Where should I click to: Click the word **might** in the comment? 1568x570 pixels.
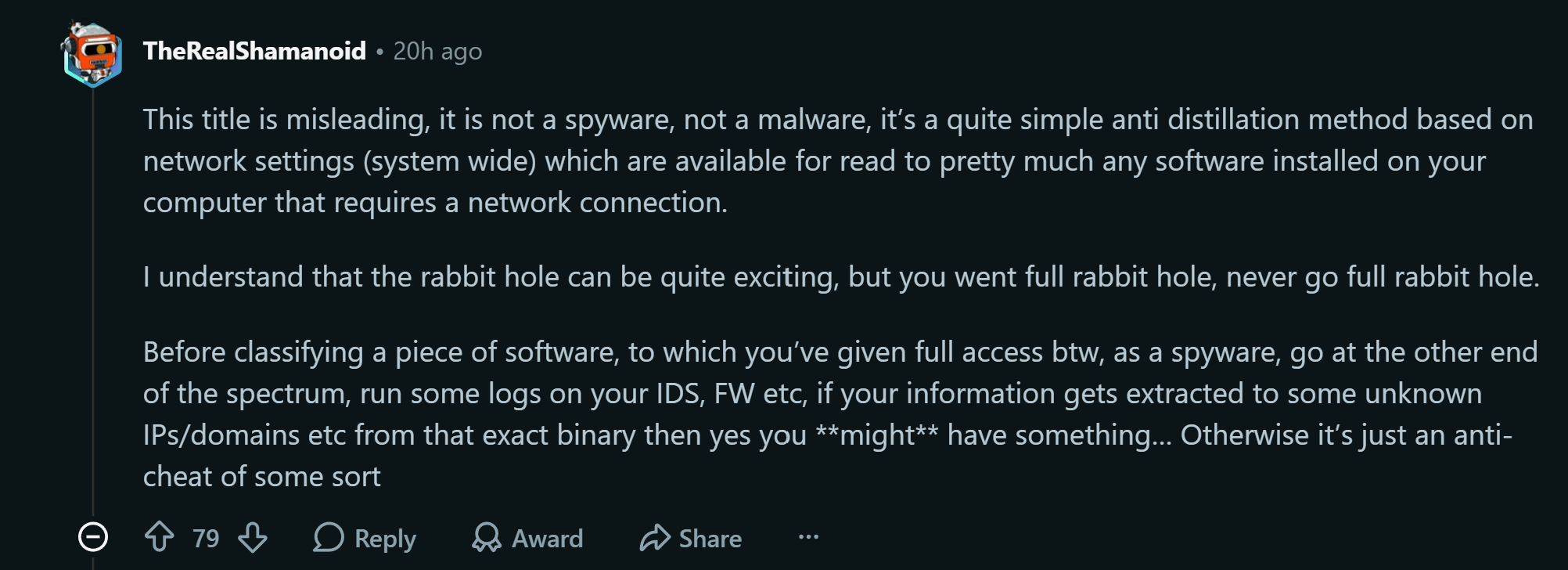[876, 435]
